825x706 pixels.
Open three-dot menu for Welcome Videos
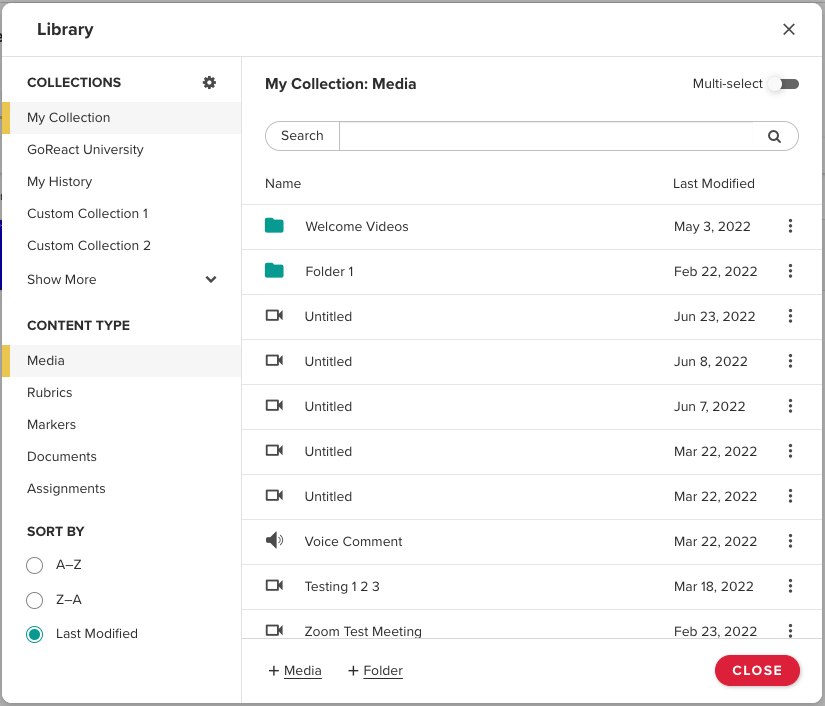coord(790,226)
